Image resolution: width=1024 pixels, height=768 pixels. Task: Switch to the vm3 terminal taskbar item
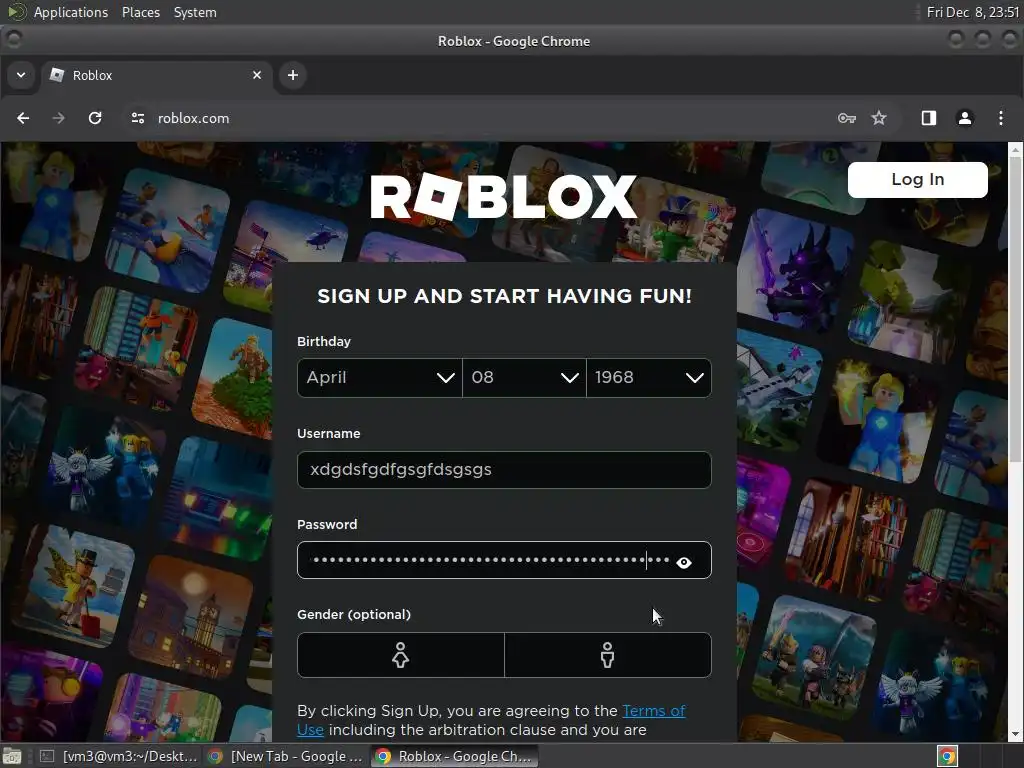(x=118, y=756)
